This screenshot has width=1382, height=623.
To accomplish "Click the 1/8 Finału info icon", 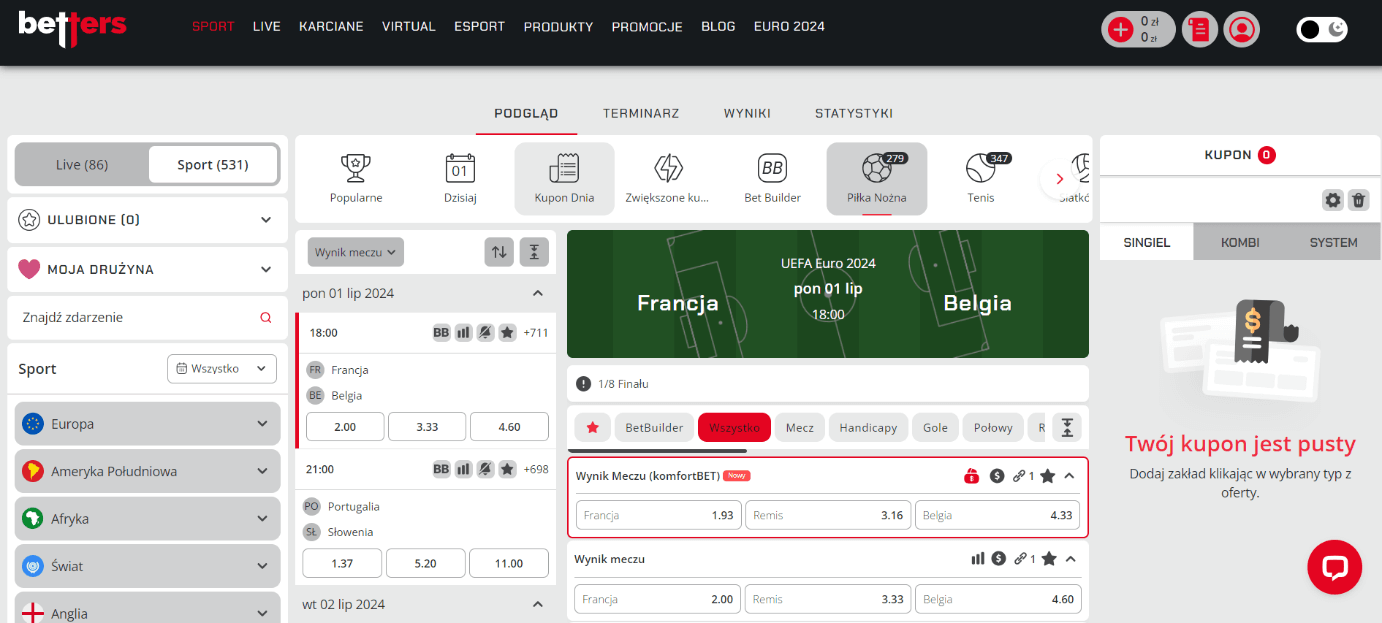I will click(584, 384).
